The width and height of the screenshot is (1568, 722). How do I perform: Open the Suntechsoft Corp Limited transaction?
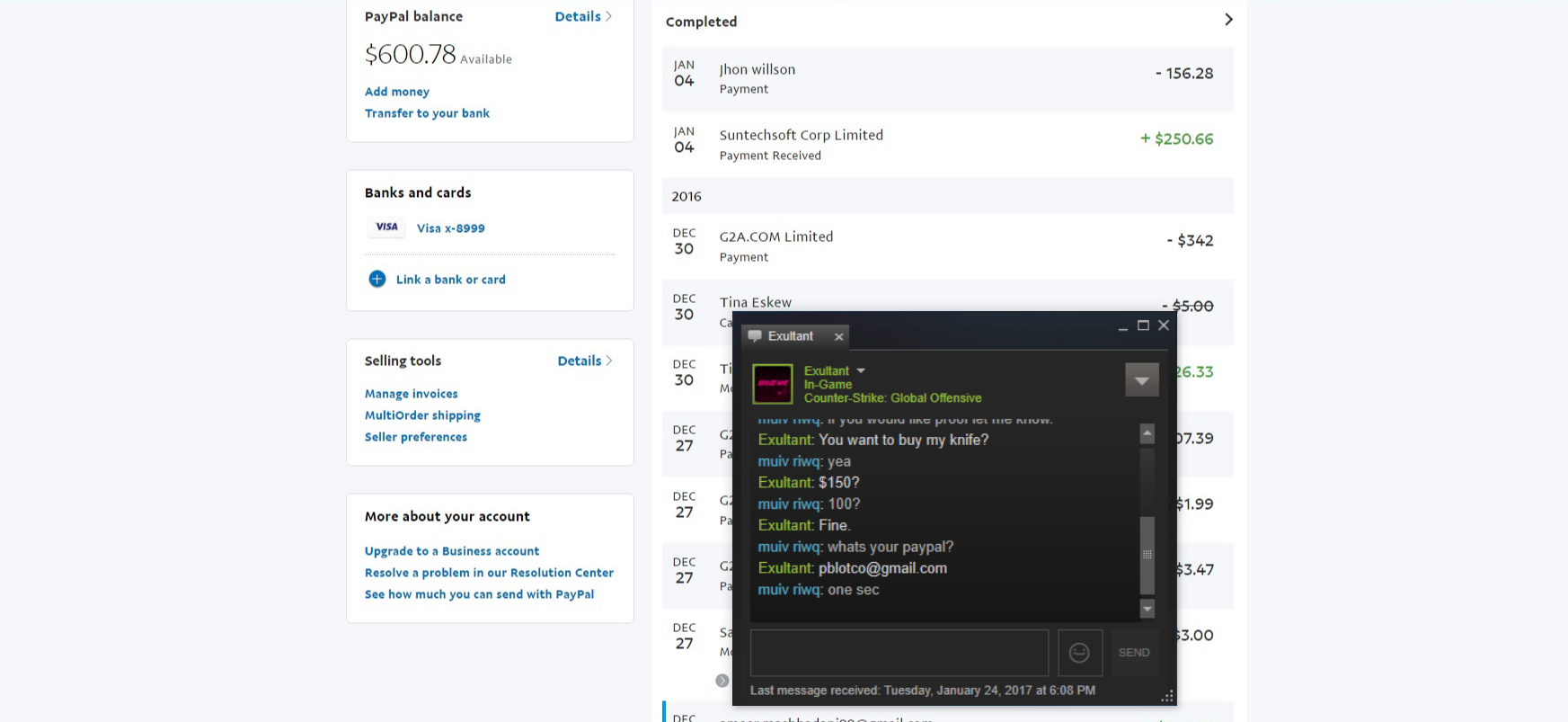click(x=948, y=145)
